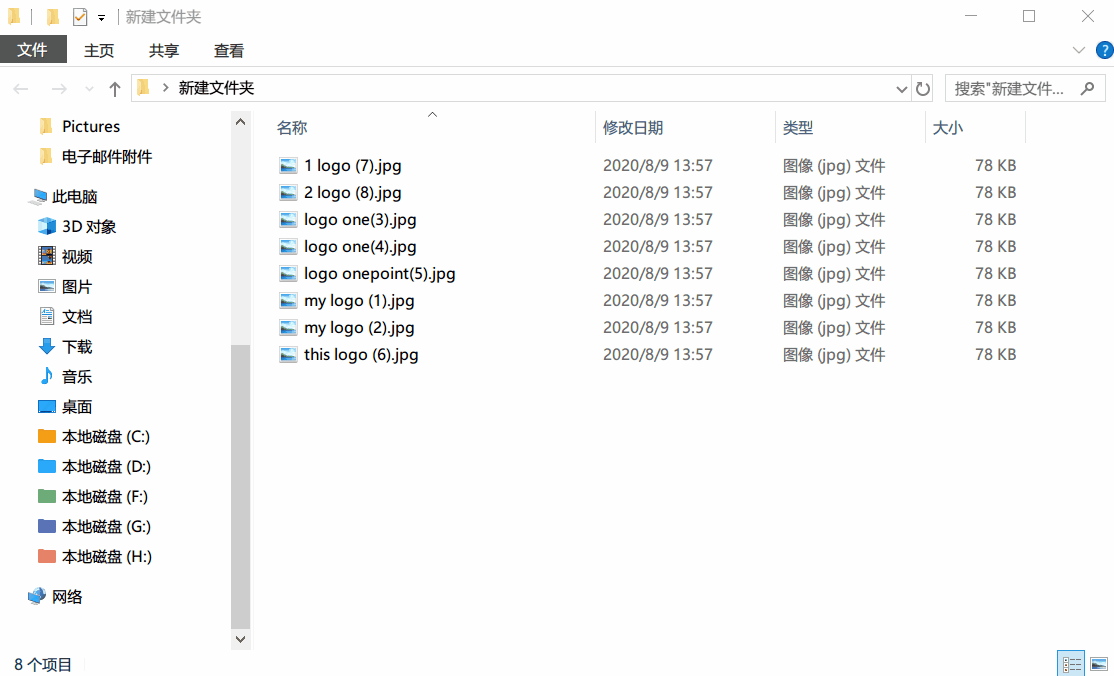This screenshot has height=676, width=1114.
Task: Open the Pictures folder in sidebar
Action: tap(90, 127)
